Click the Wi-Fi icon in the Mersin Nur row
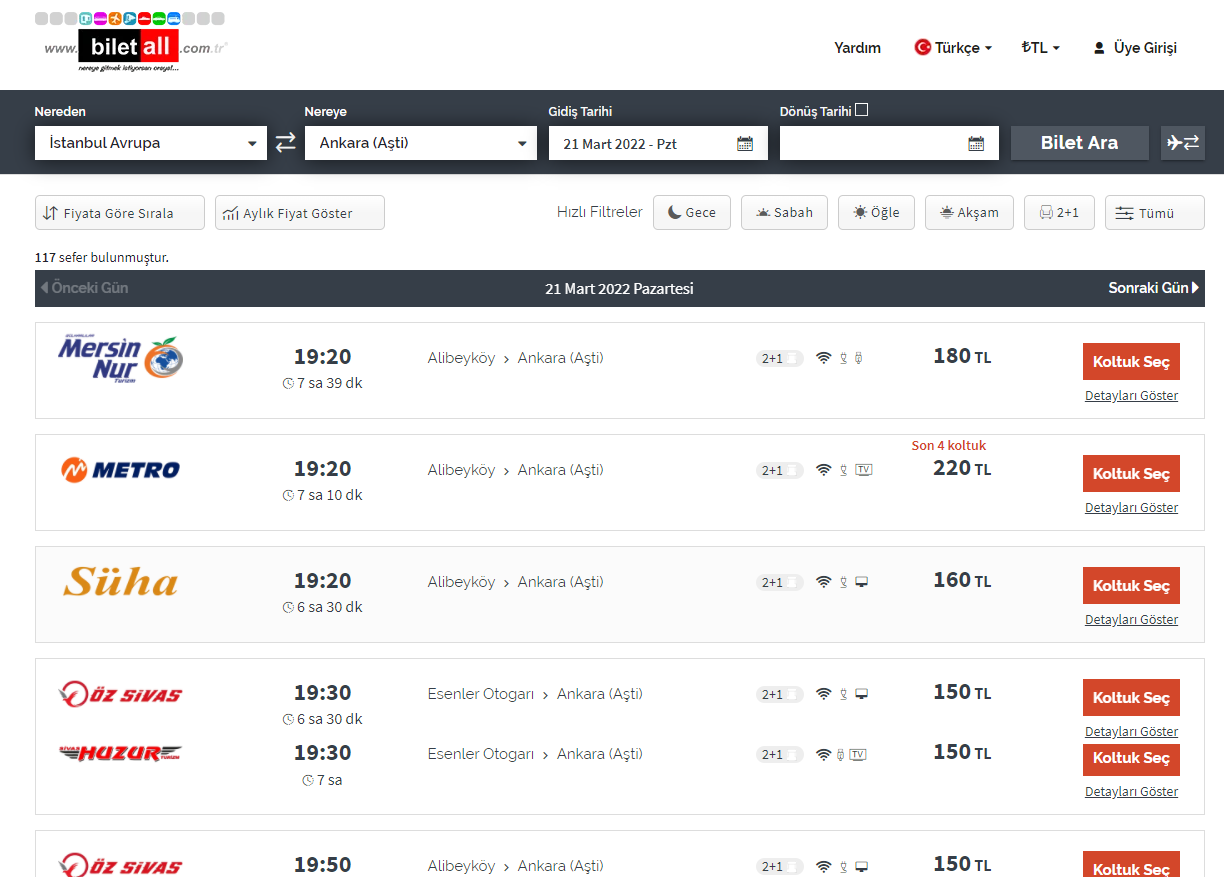This screenshot has width=1224, height=877. pos(823,358)
